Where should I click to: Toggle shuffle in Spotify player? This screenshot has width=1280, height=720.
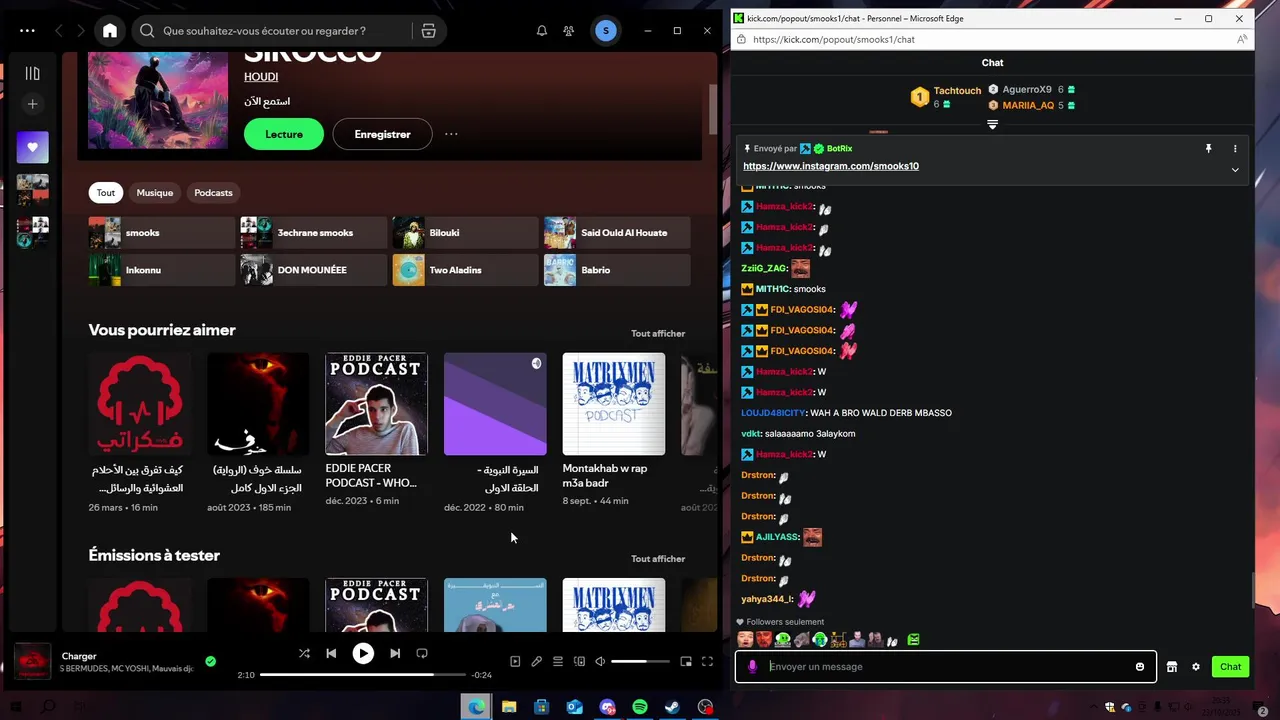[304, 653]
